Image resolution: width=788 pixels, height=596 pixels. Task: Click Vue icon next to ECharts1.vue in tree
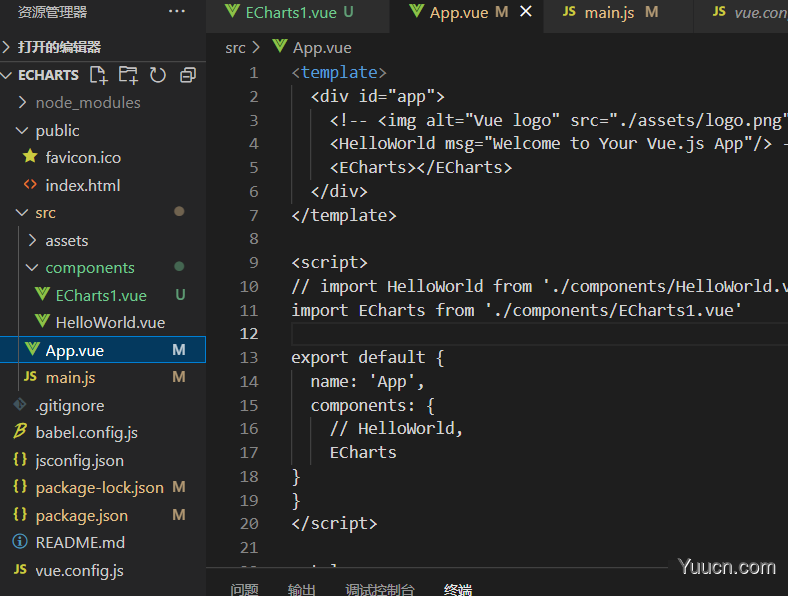pos(42,294)
